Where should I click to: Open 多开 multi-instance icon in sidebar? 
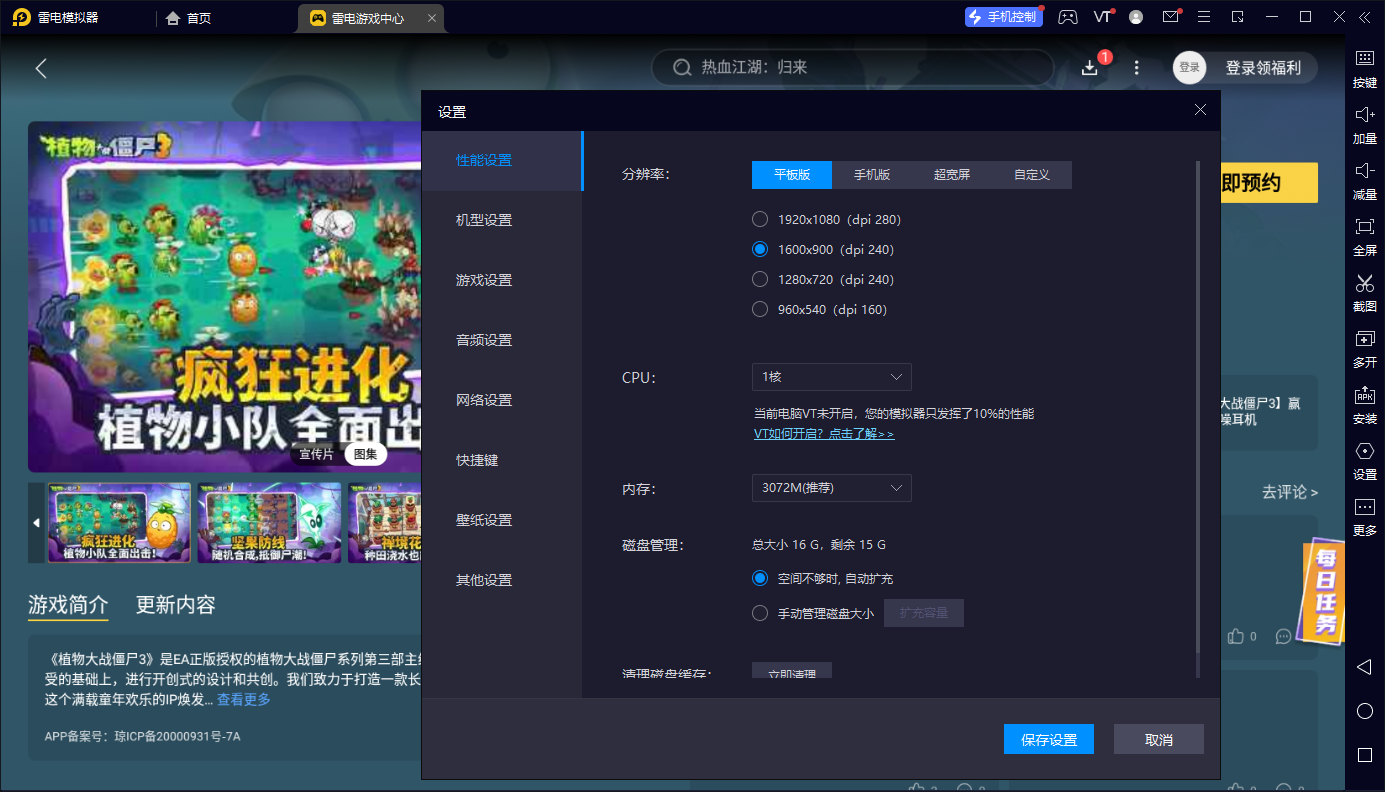pos(1364,339)
